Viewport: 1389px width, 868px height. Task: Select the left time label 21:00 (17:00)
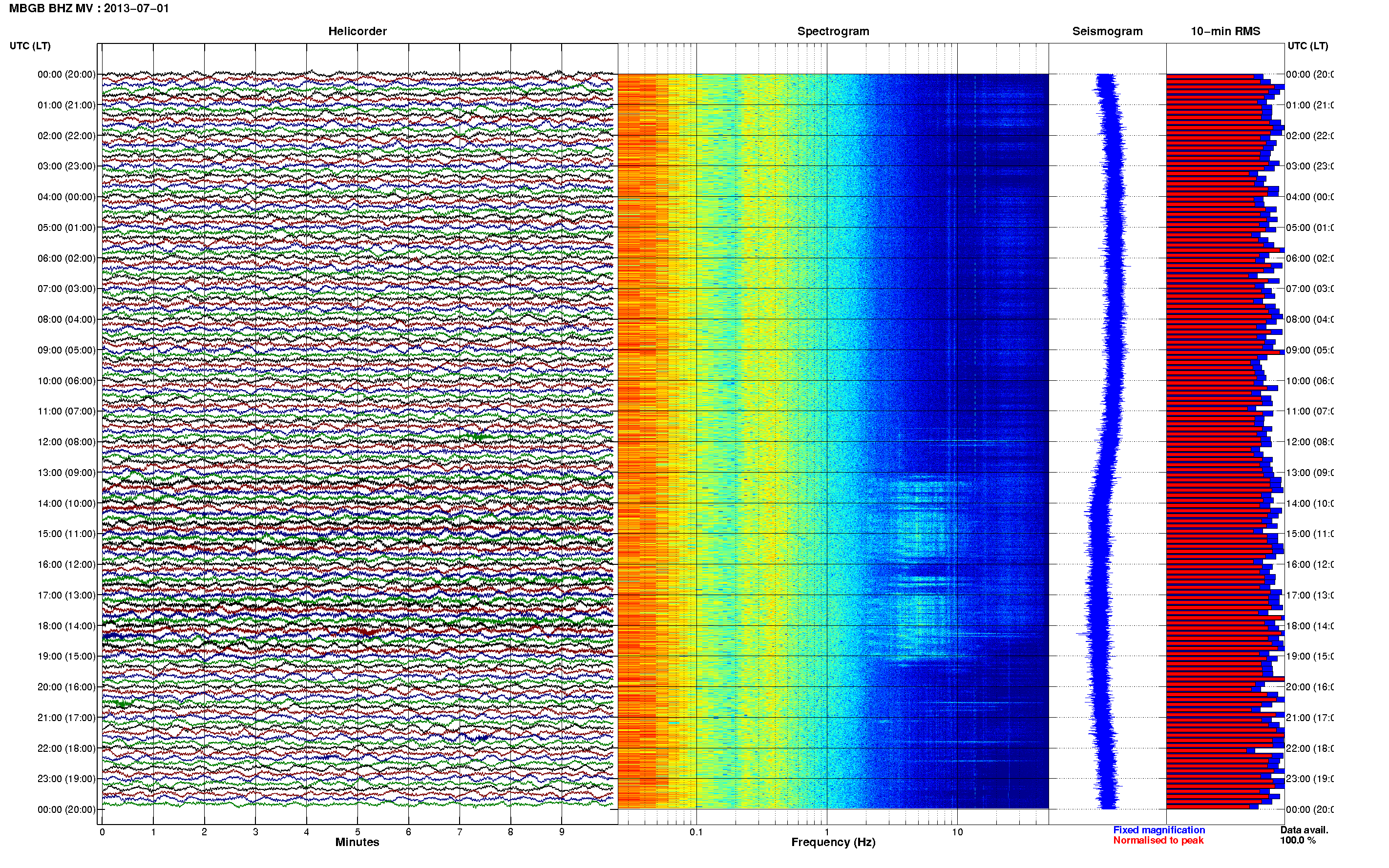pos(66,718)
